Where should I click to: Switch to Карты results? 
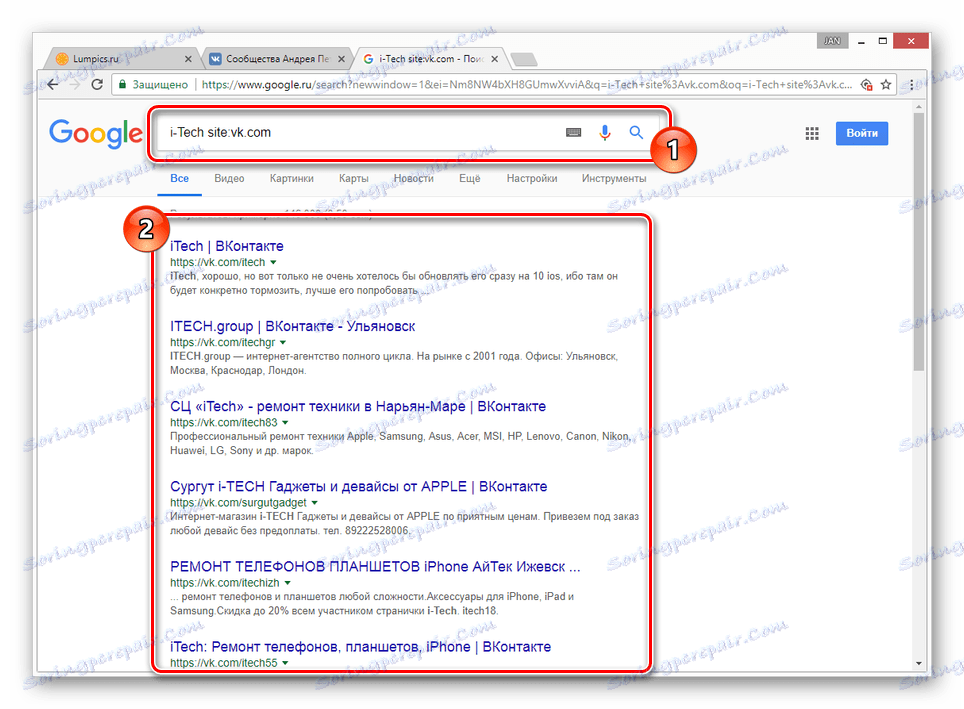pyautogui.click(x=354, y=178)
